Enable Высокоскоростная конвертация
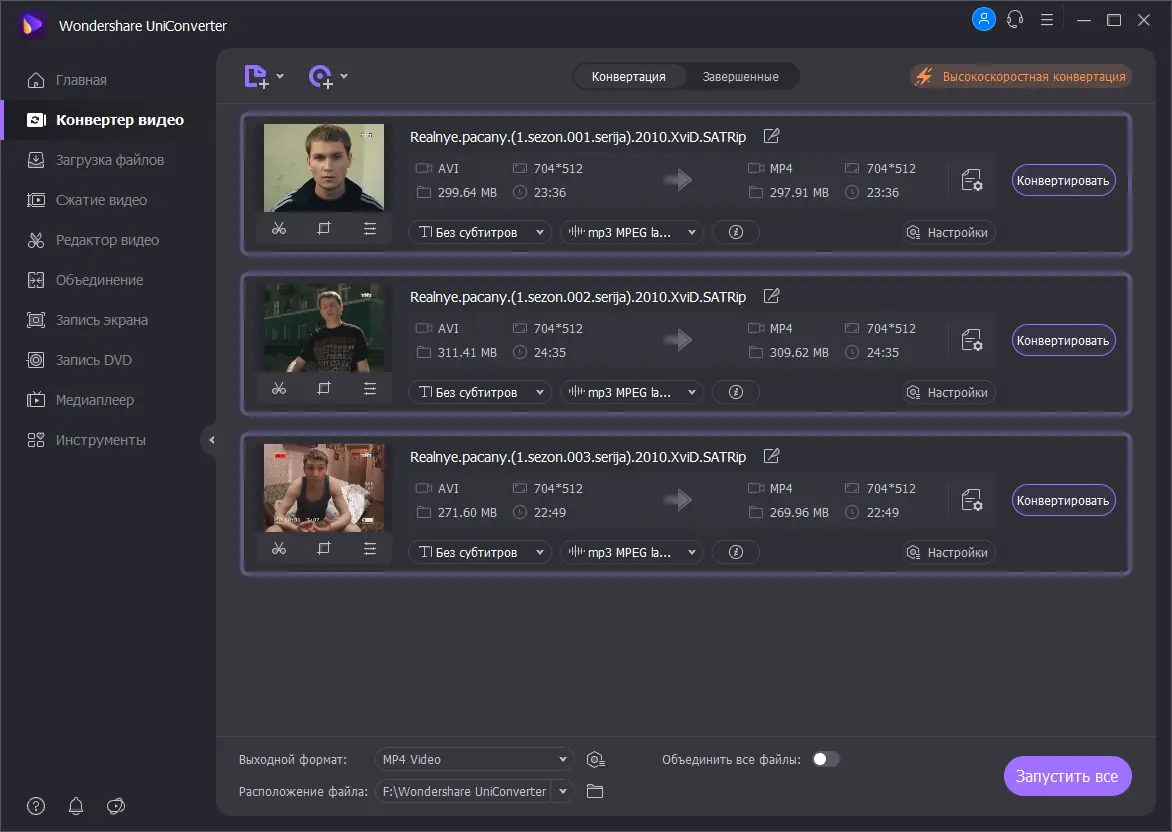The width and height of the screenshot is (1172, 832). [x=1020, y=76]
